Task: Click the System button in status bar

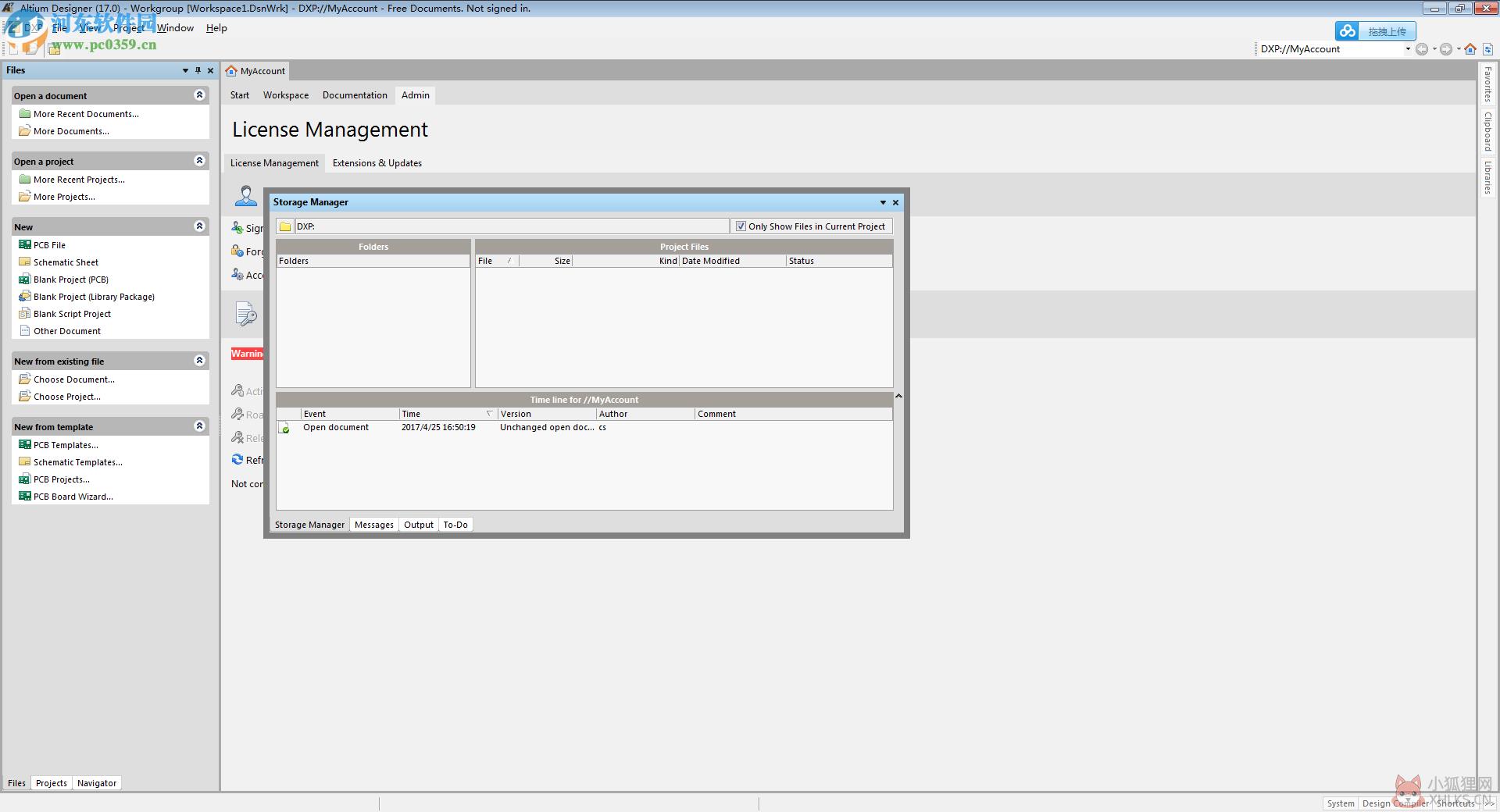Action: (x=1341, y=803)
